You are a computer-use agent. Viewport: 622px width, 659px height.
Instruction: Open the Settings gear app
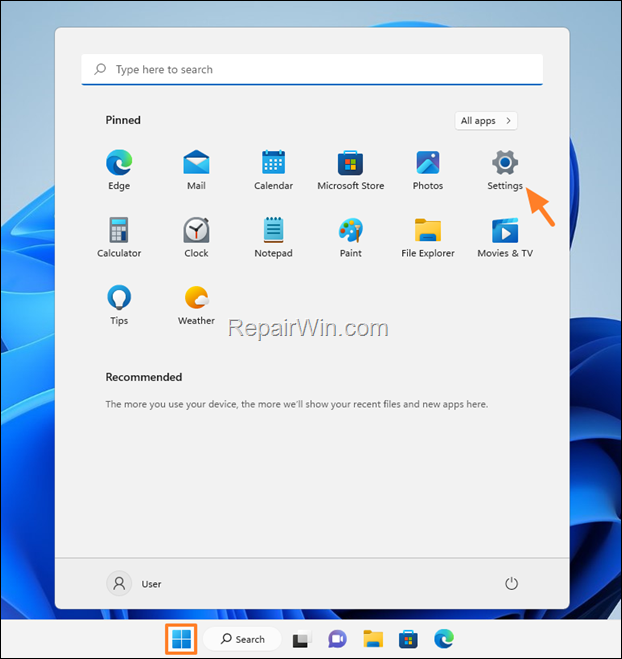point(505,169)
